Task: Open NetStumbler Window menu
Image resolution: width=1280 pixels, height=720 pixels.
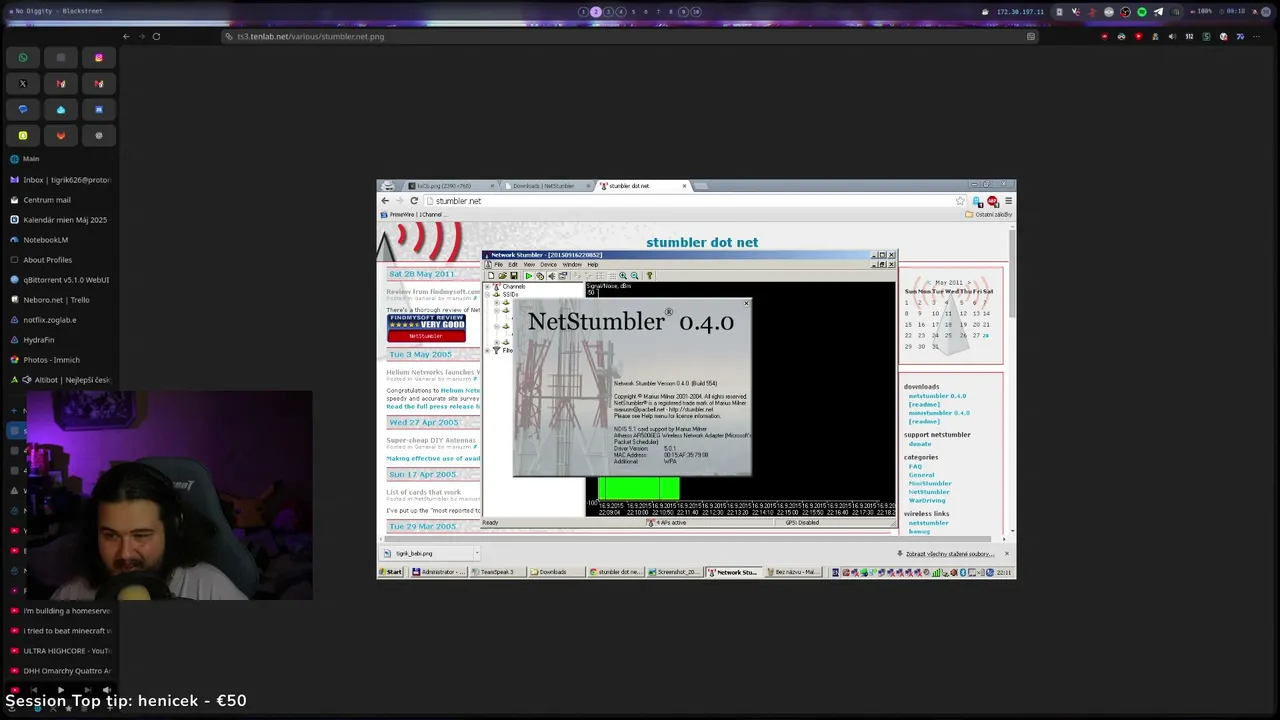Action: [572, 265]
